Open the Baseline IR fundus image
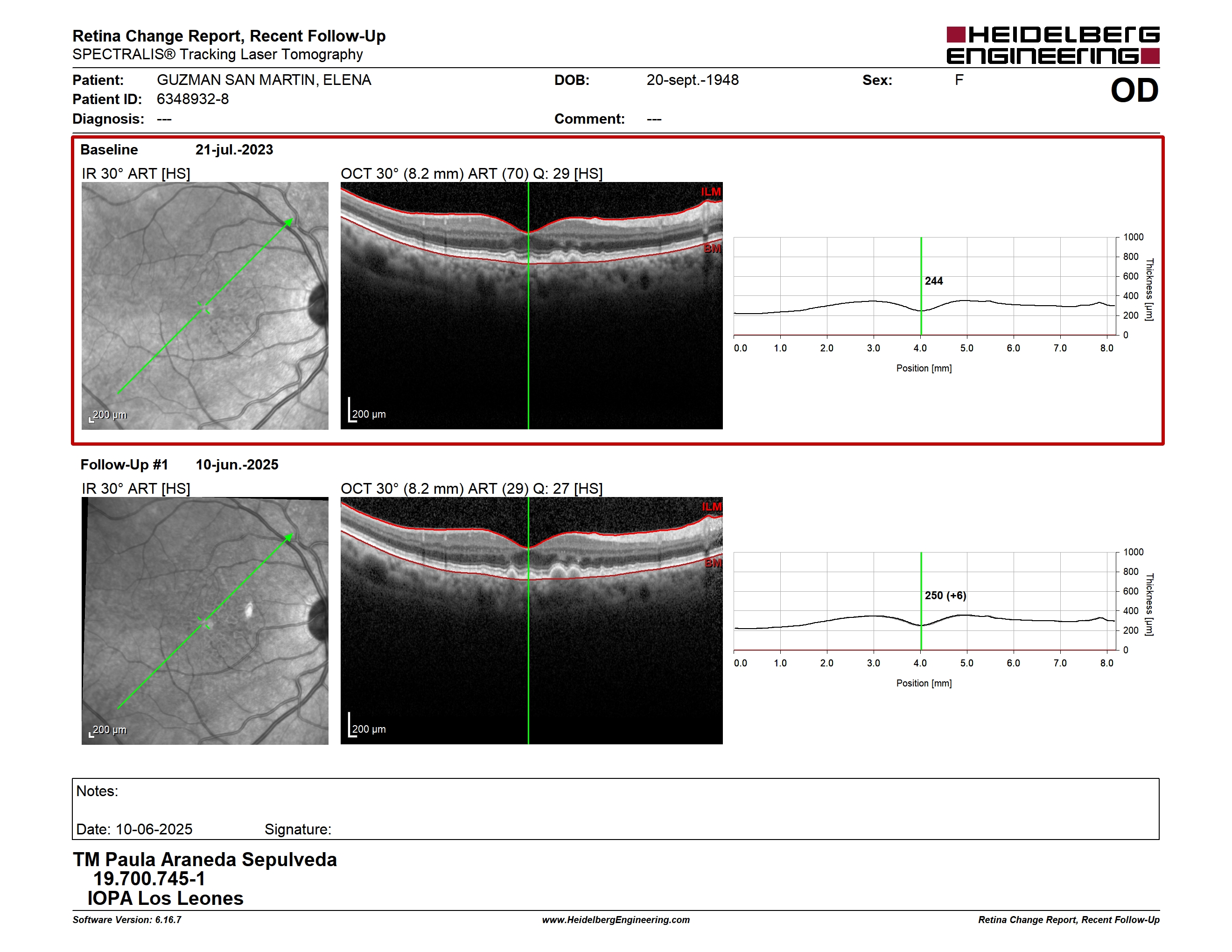Screen dimensions: 1232x952 (205, 306)
